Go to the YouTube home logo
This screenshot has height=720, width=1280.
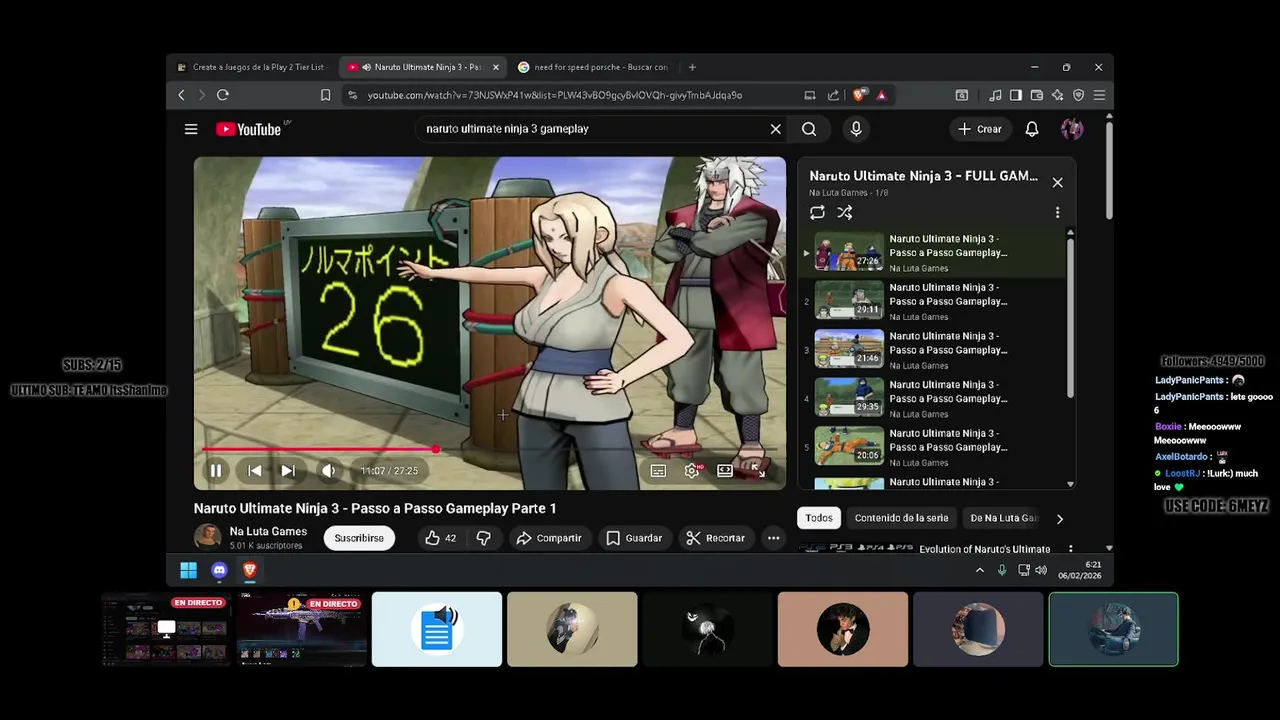tap(248, 129)
